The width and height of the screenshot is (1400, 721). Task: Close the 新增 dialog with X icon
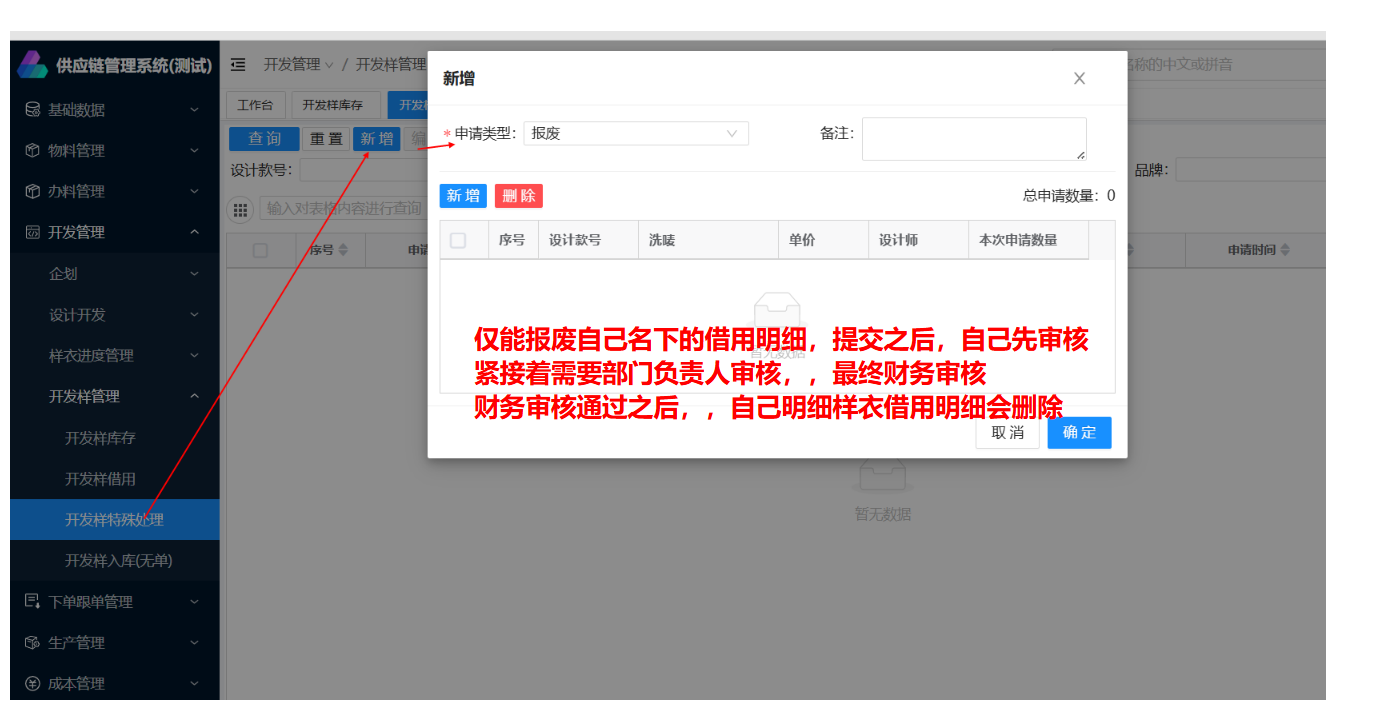(1079, 79)
